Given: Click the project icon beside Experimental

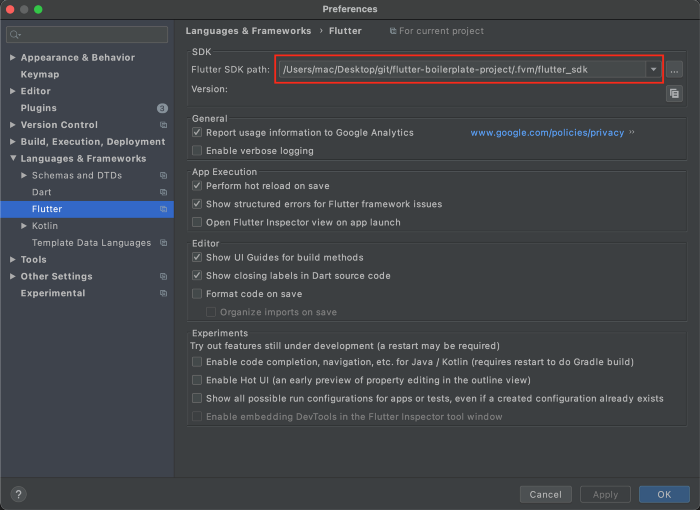Looking at the screenshot, I should tap(163, 293).
